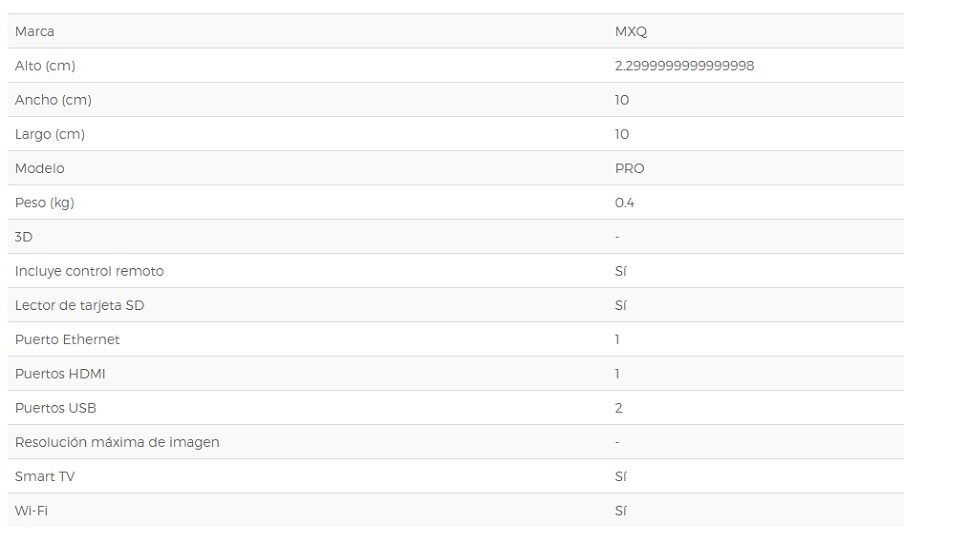Click the Largo (cm) label
Viewport: 960px width, 541px height.
tap(50, 134)
